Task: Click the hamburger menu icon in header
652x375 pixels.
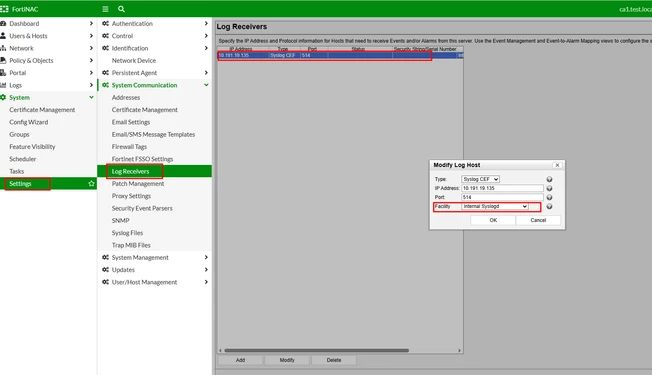Action: [x=105, y=9]
